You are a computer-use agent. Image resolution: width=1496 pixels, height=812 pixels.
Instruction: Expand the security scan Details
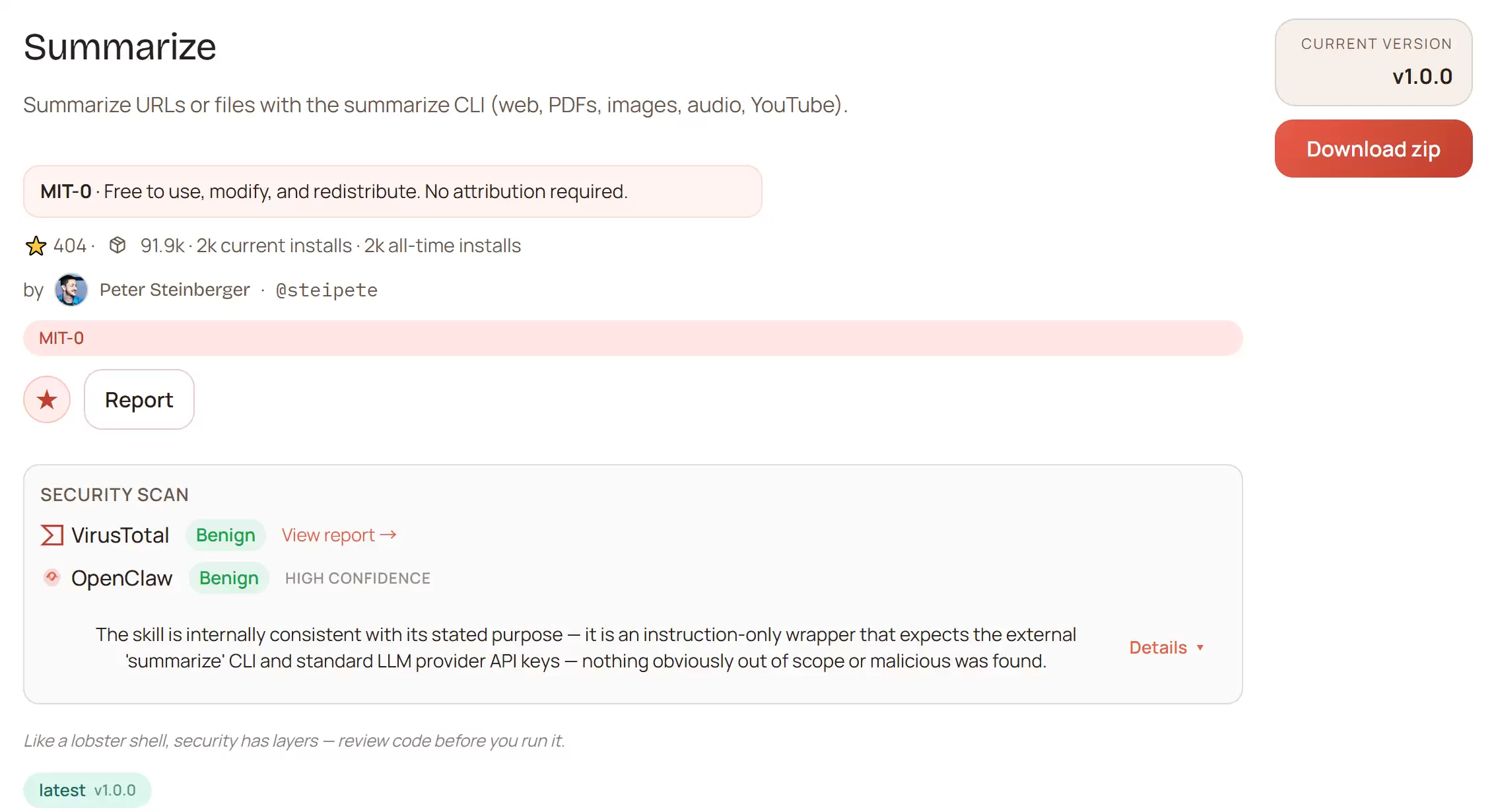coord(1158,648)
